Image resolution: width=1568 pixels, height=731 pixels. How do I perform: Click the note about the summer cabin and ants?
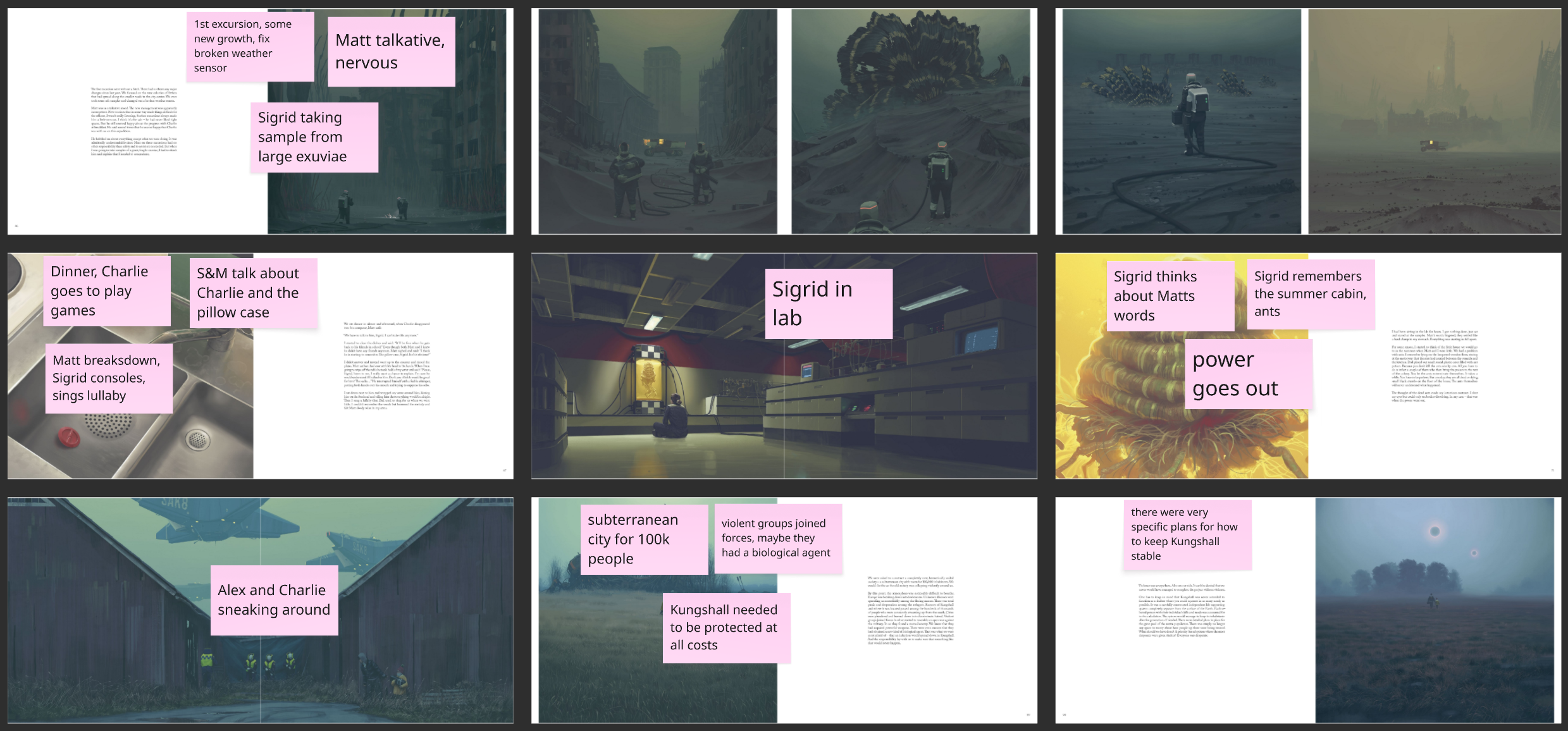(1311, 293)
